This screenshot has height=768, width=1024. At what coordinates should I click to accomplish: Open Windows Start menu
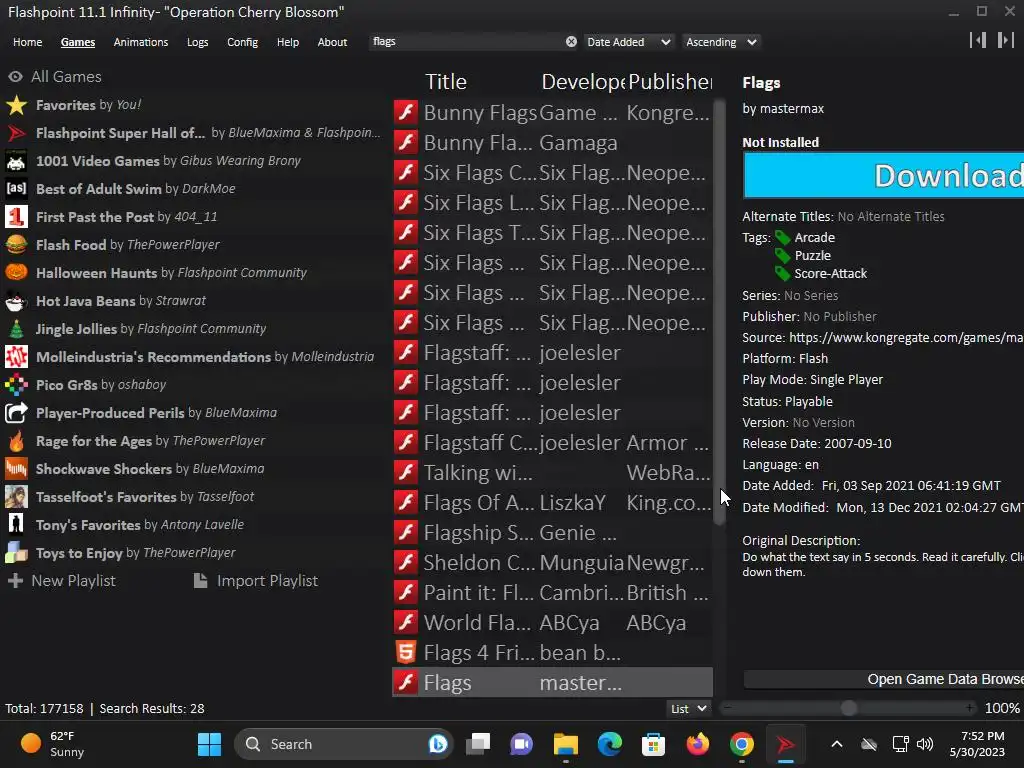[x=210, y=744]
